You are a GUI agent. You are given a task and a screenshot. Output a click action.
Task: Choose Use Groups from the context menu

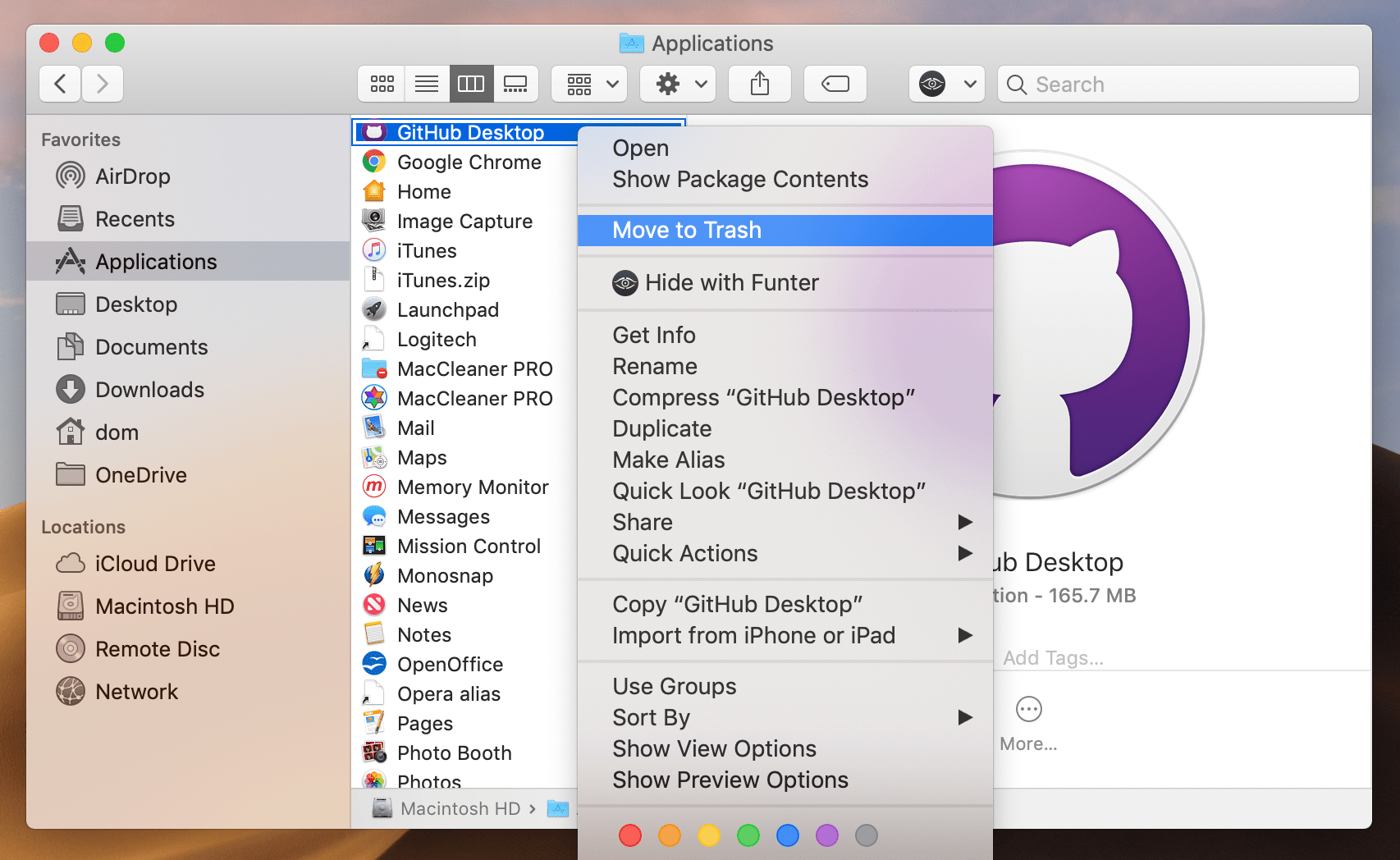point(674,686)
